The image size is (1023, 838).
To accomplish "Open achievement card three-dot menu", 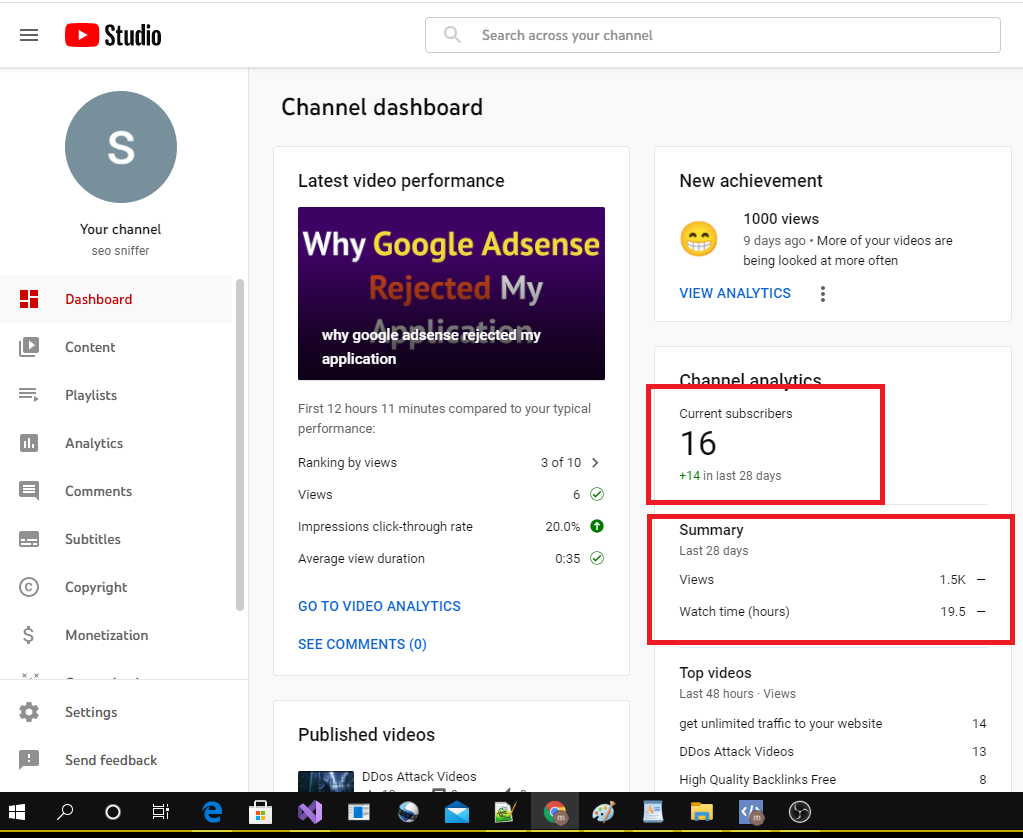I will [x=823, y=294].
